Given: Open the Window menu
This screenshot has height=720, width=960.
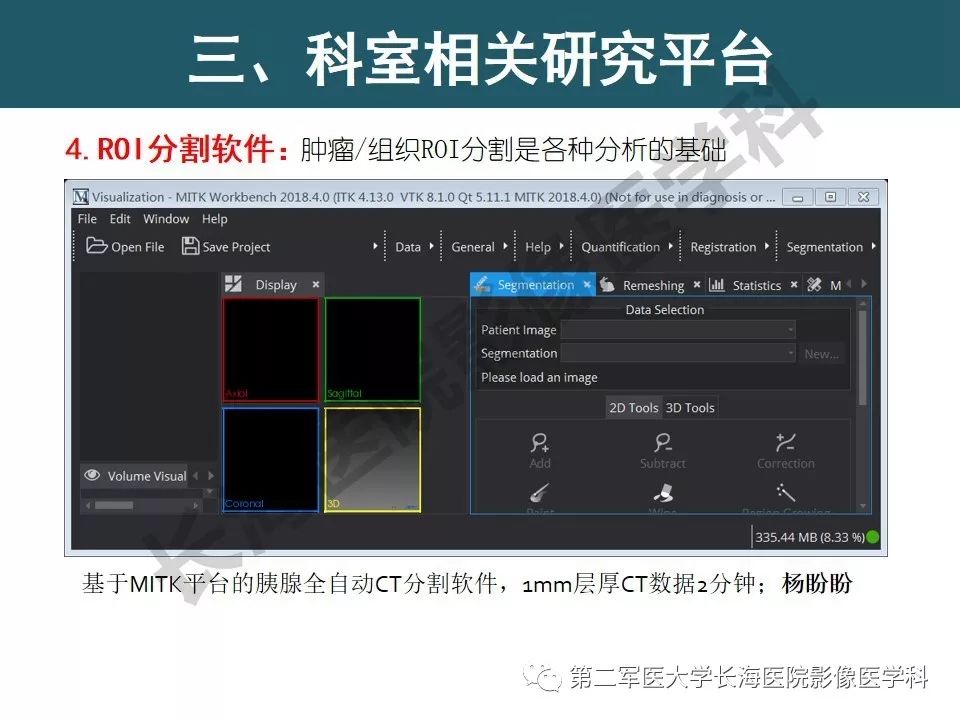Looking at the screenshot, I should click(x=166, y=219).
